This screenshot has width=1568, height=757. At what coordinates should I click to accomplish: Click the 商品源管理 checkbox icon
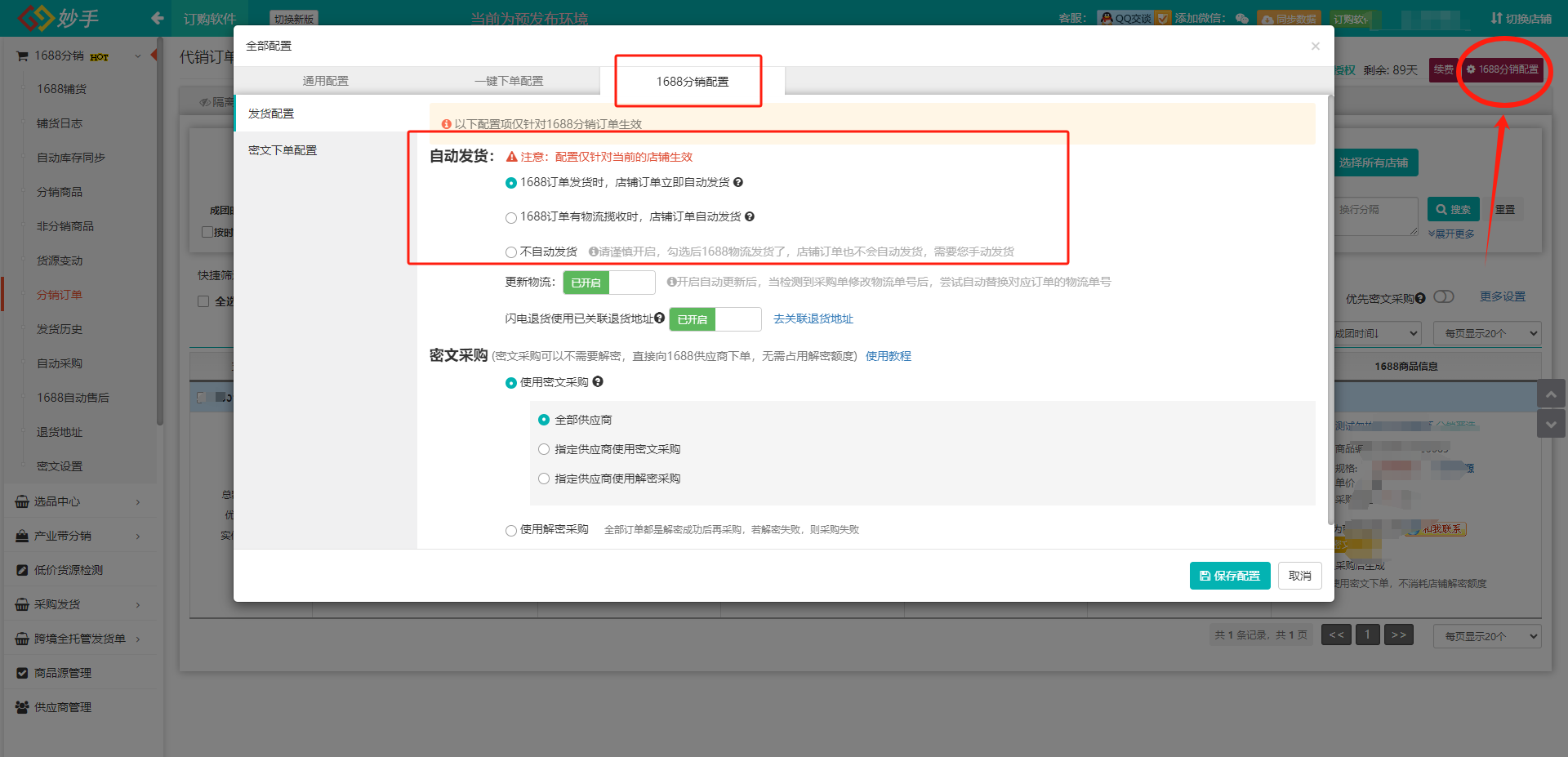point(22,673)
